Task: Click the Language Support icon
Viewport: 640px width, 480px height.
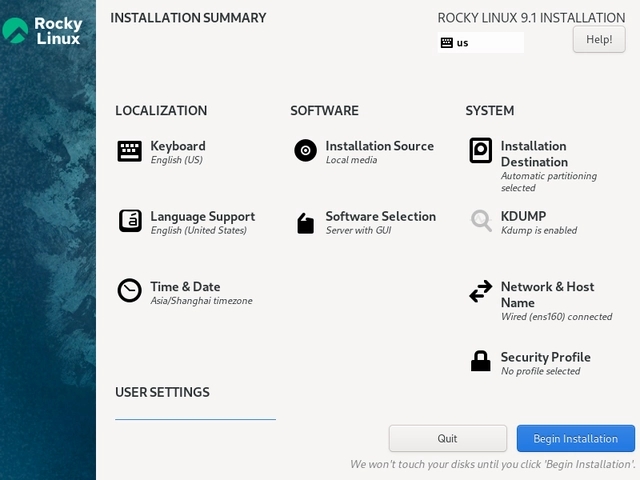Action: (130, 221)
